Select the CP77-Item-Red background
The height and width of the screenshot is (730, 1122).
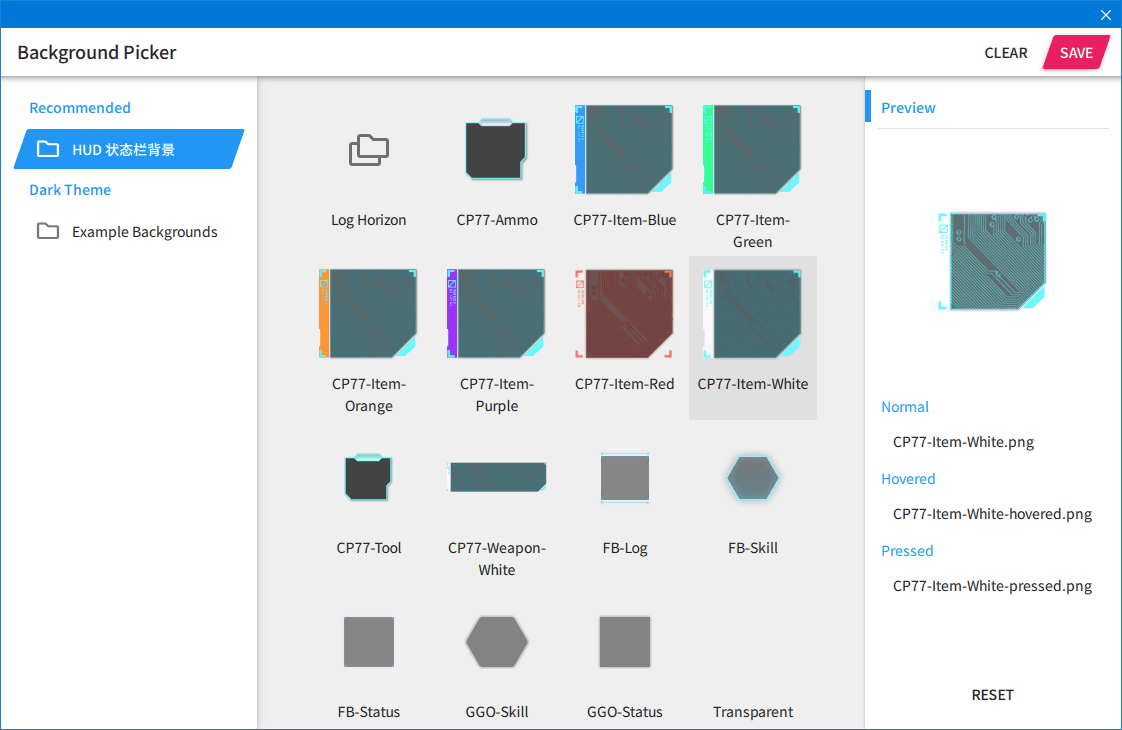coord(624,313)
